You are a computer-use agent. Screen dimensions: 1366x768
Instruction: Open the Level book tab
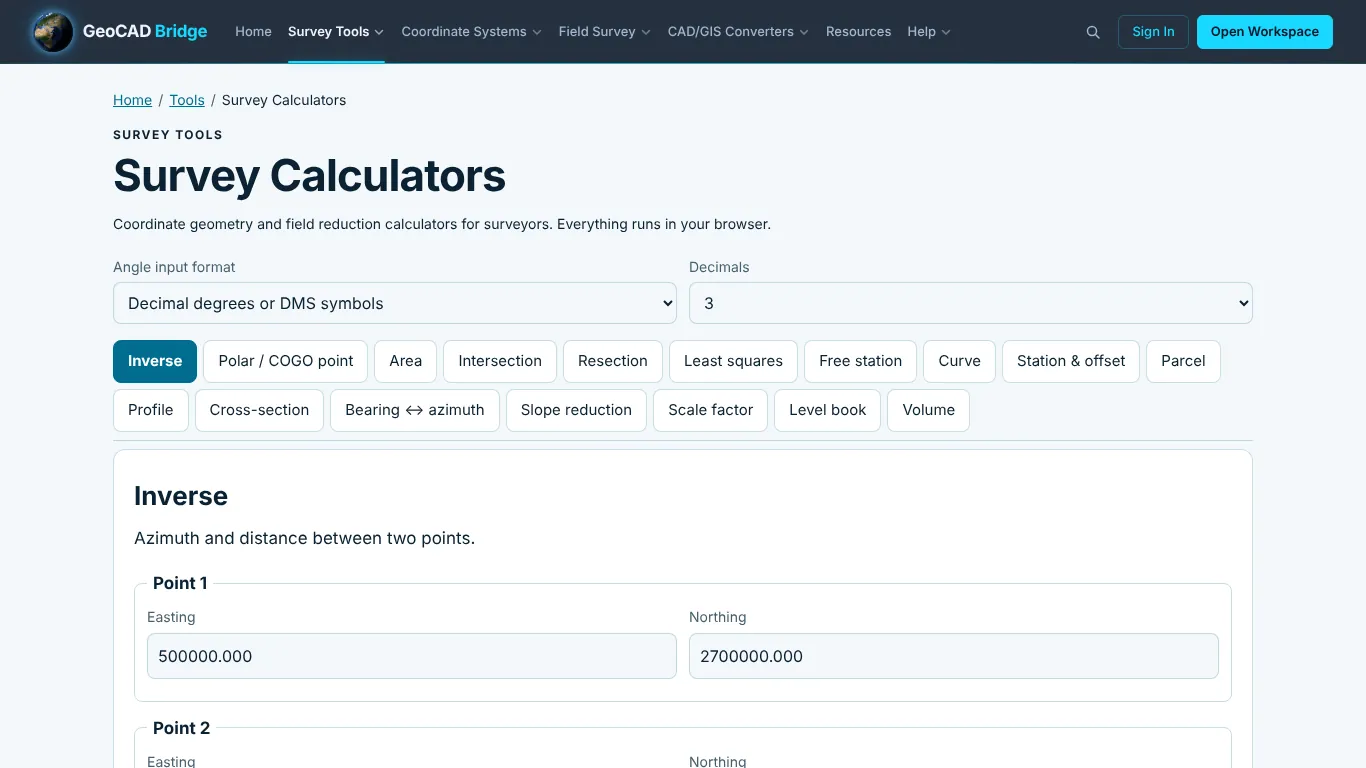pos(828,410)
